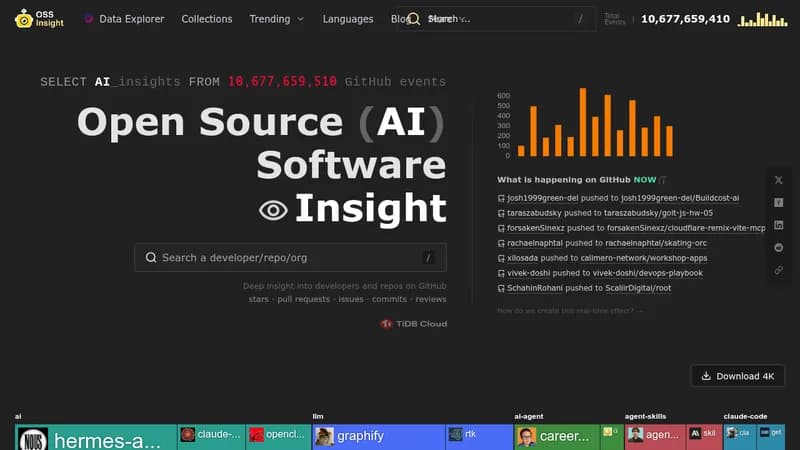Image resolution: width=800 pixels, height=450 pixels.
Task: Open taraszabudsky/goit-js-hw-05 repo link
Action: (x=659, y=213)
